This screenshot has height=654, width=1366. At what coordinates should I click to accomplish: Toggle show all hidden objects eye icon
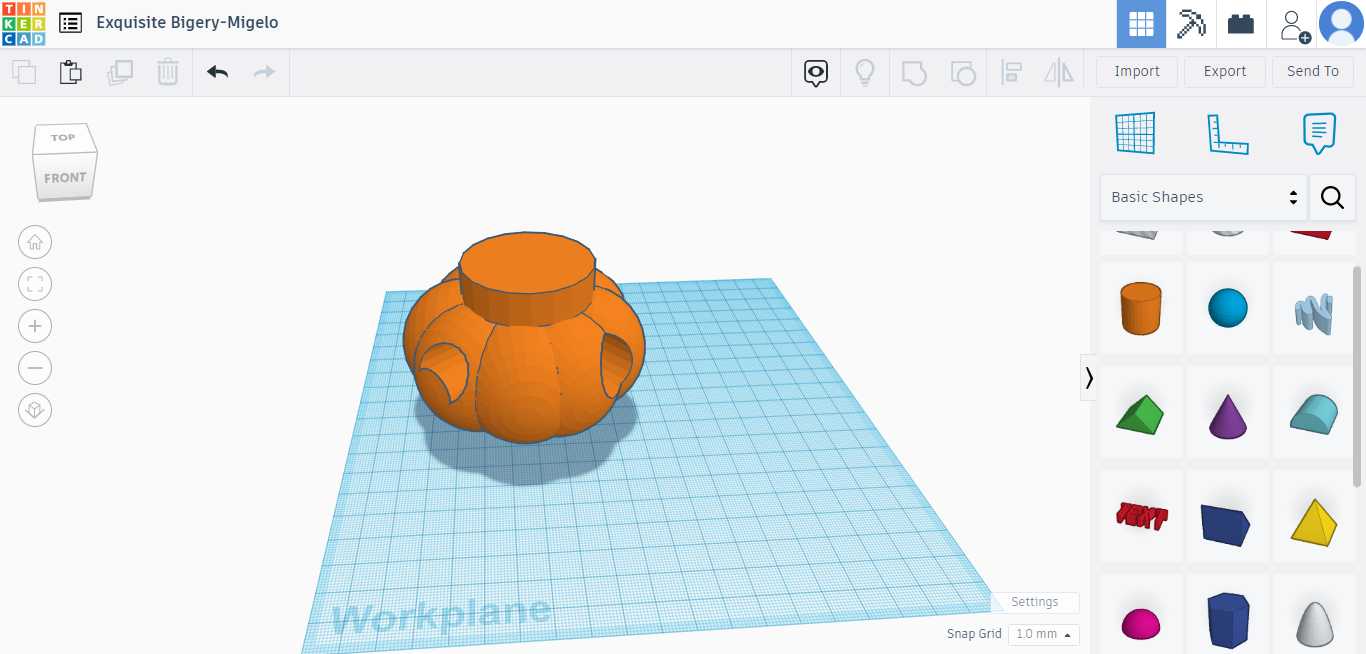coord(816,72)
